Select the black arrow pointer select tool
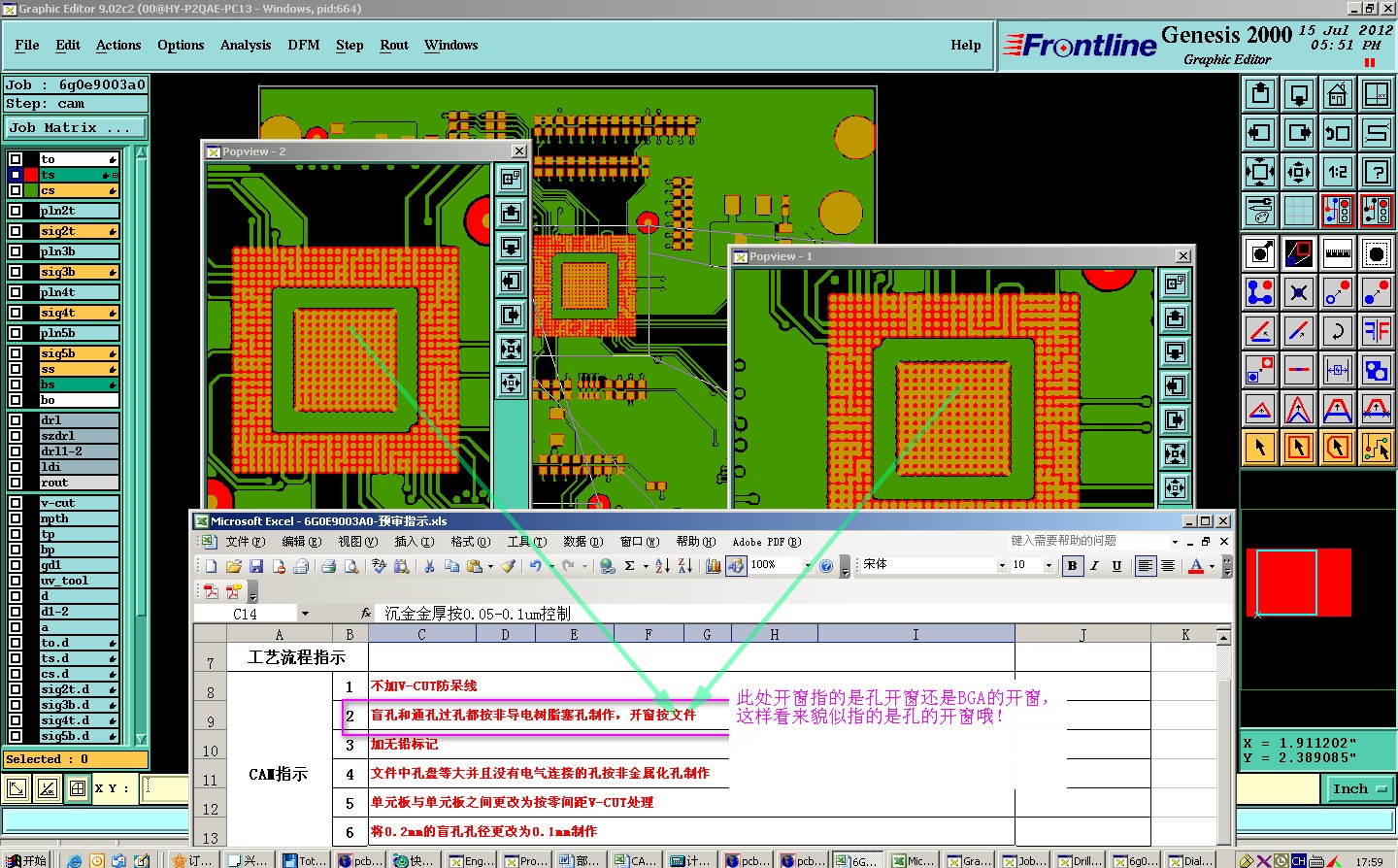Viewport: 1398px width, 868px height. point(1260,448)
